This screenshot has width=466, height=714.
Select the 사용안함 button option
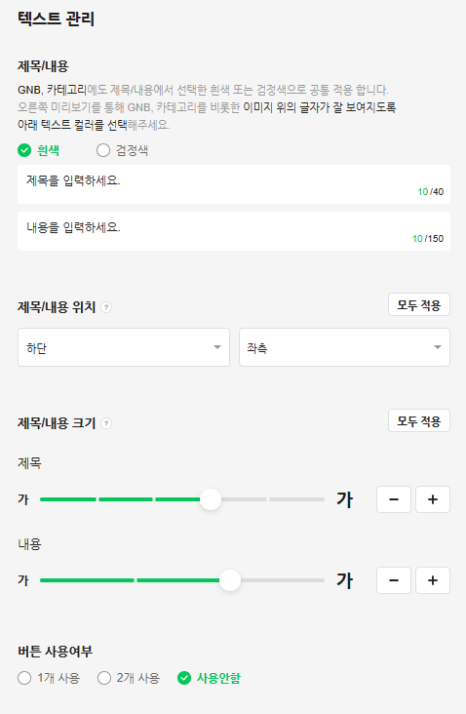[x=209, y=678]
